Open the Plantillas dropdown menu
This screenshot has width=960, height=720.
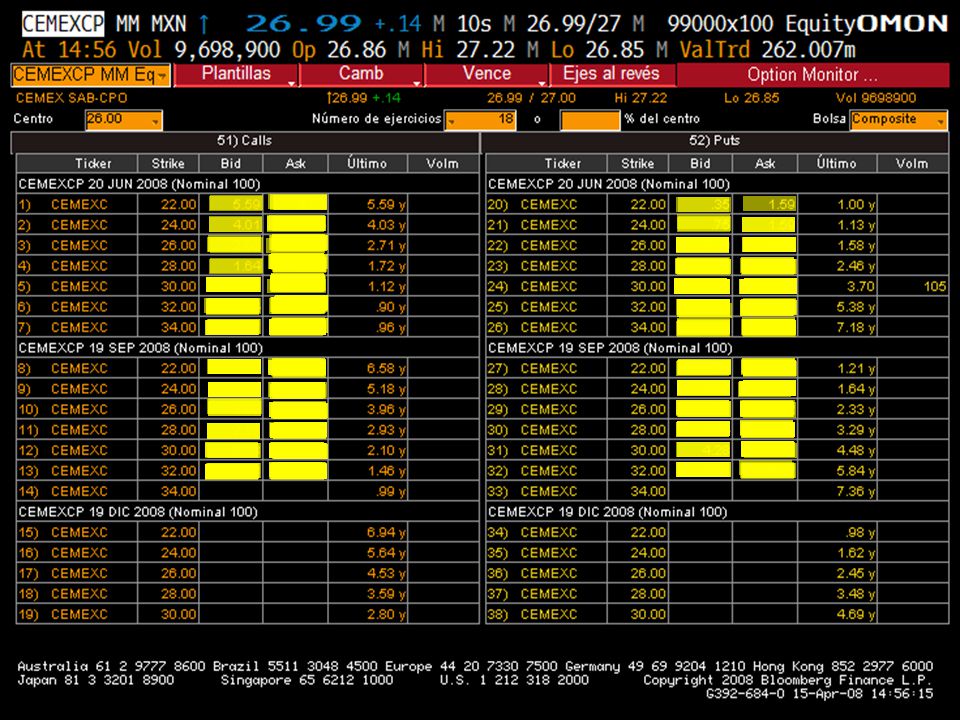click(x=236, y=75)
